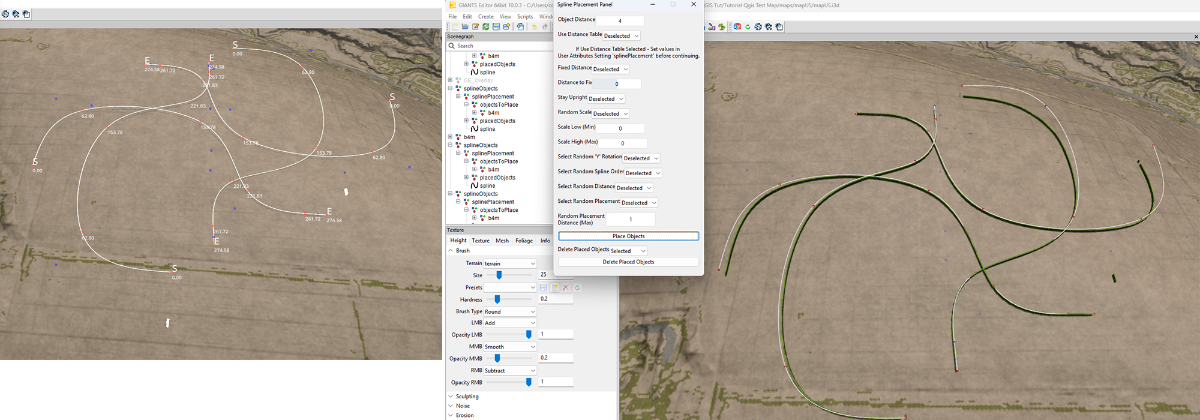Open Select Random Placement dropdown

tap(639, 202)
